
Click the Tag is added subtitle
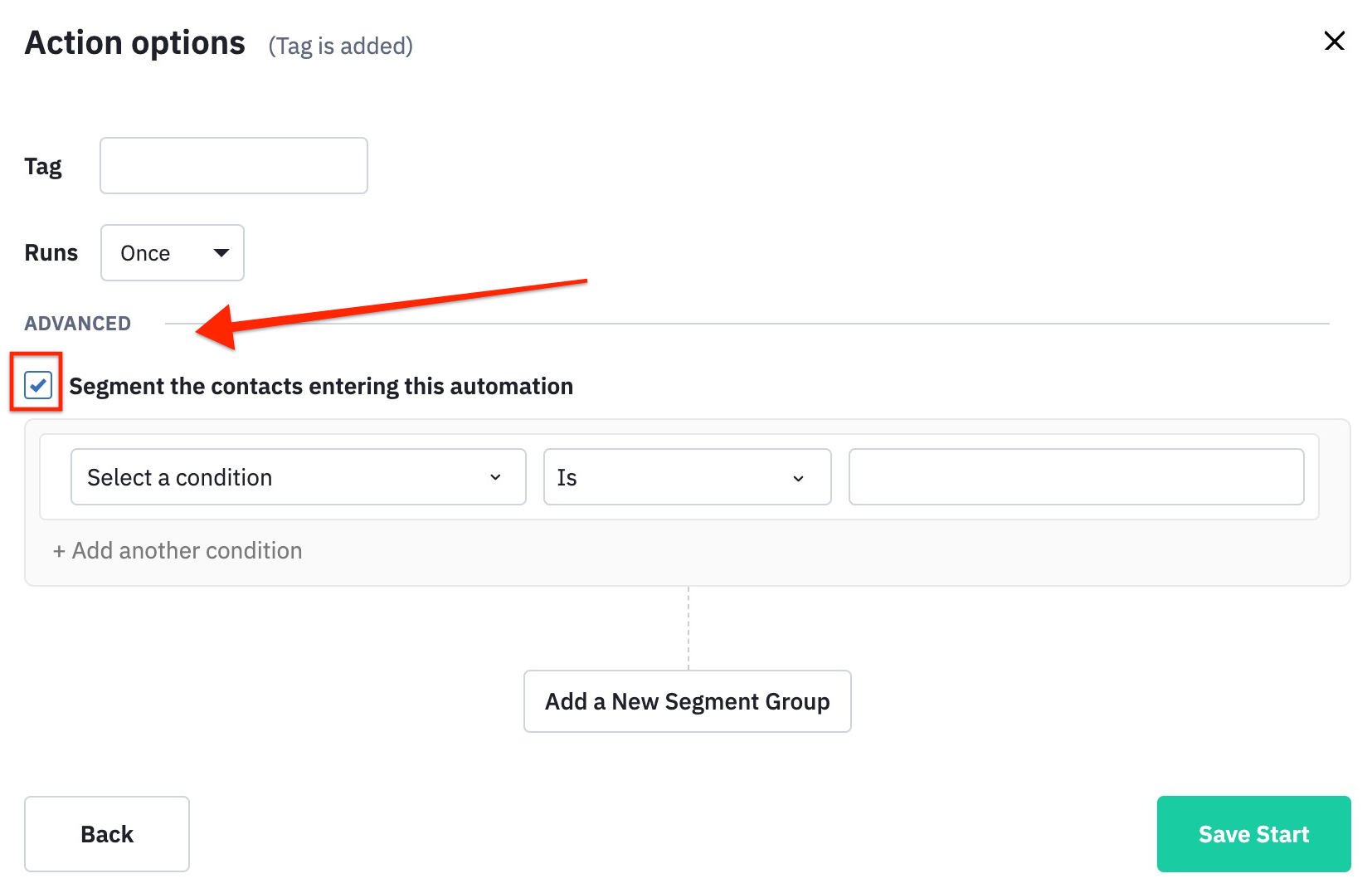point(340,46)
